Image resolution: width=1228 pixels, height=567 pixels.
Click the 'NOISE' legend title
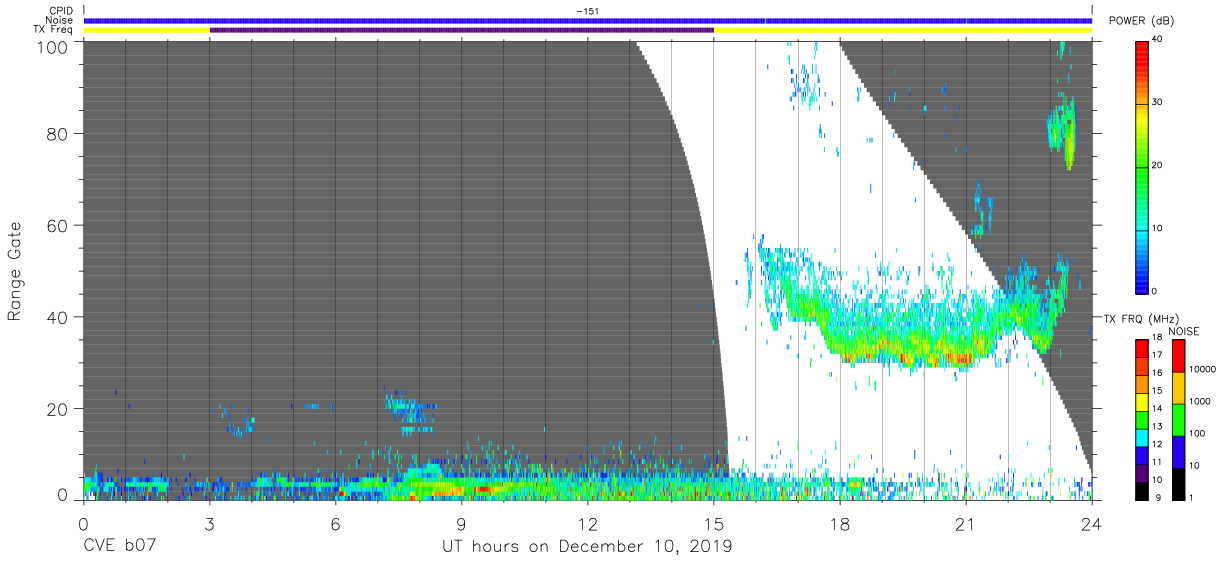(x=1183, y=331)
